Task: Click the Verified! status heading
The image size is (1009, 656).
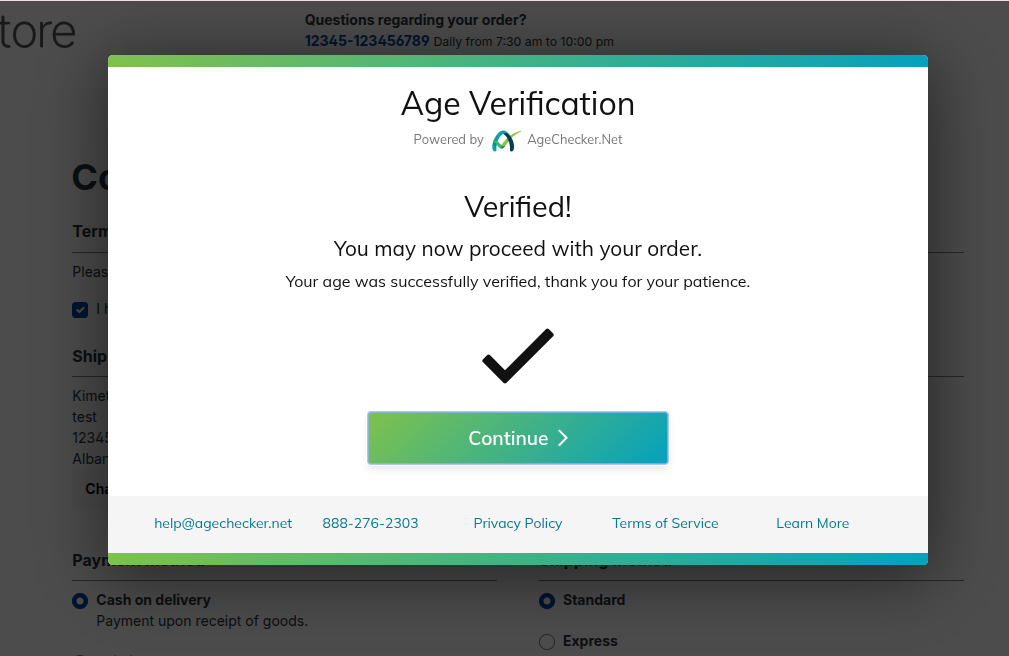Action: pyautogui.click(x=517, y=207)
